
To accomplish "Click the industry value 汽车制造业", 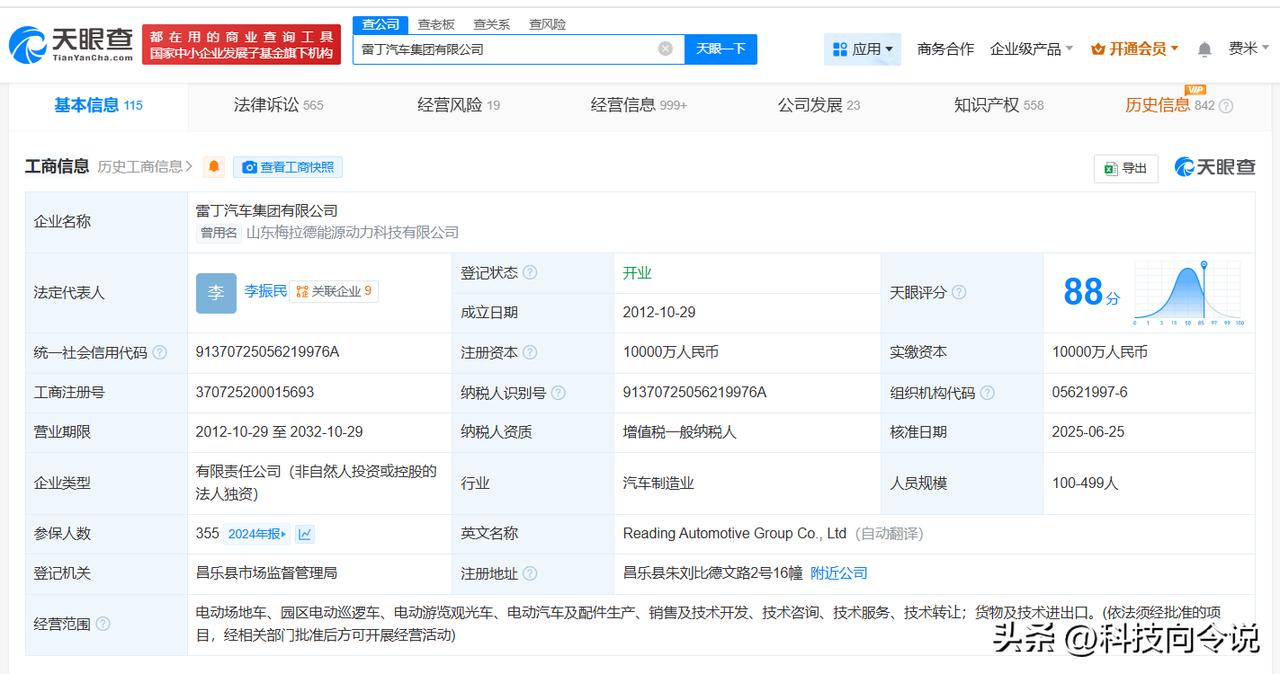I will point(658,483).
